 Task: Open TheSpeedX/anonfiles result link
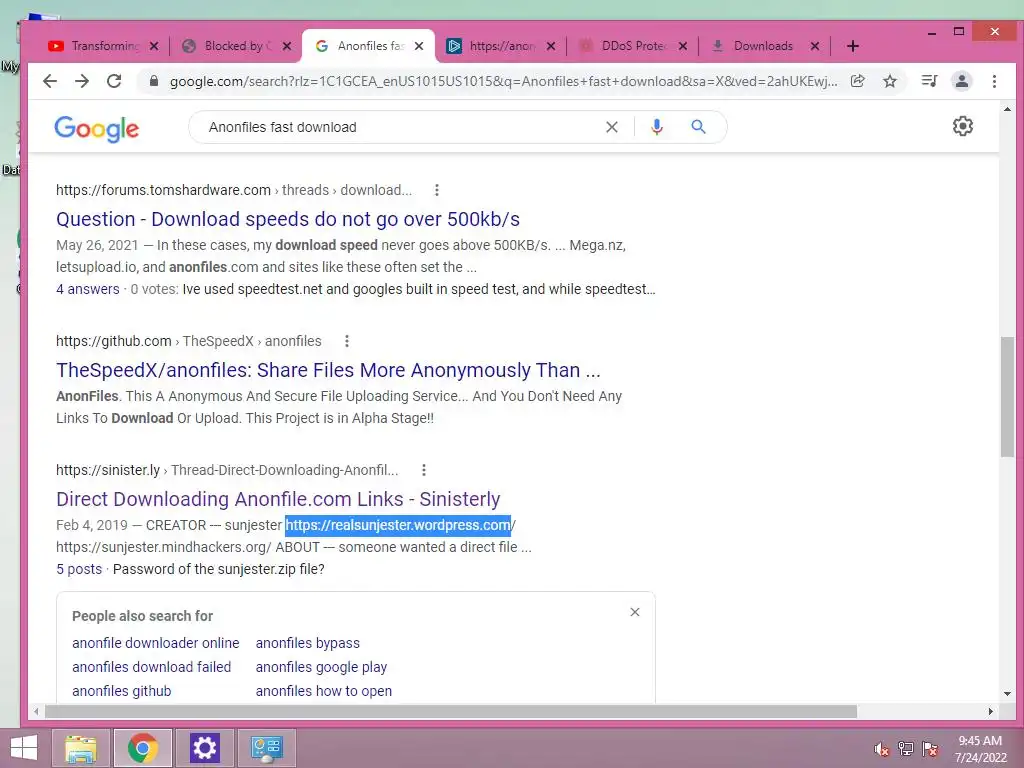[328, 370]
